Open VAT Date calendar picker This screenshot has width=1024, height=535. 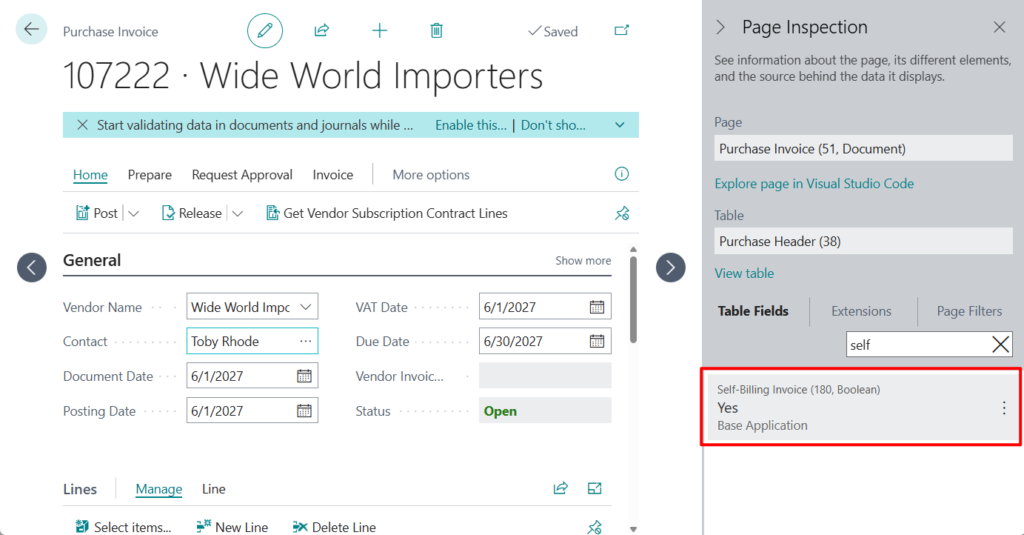597,308
